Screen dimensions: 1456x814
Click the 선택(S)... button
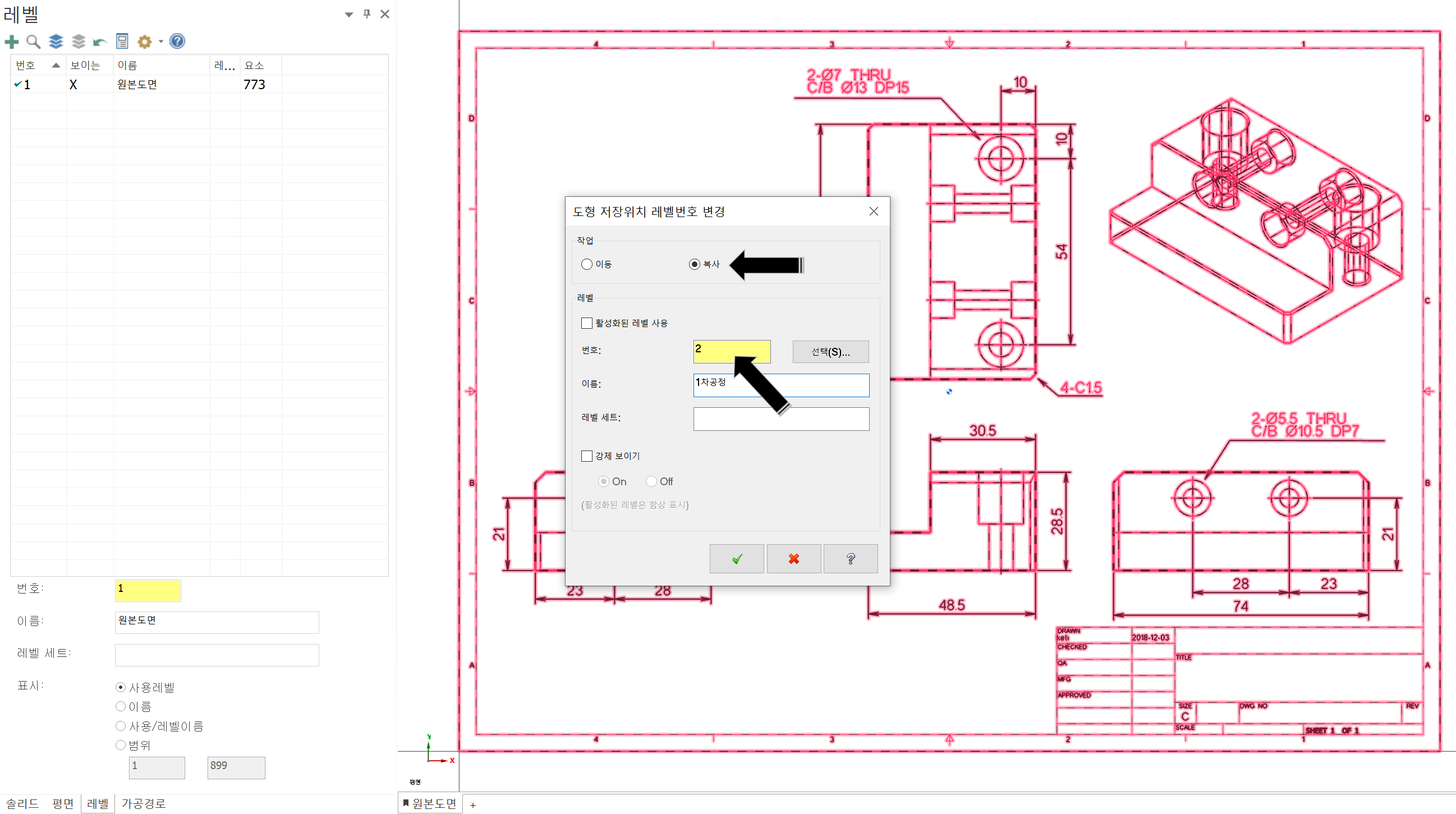pos(830,352)
